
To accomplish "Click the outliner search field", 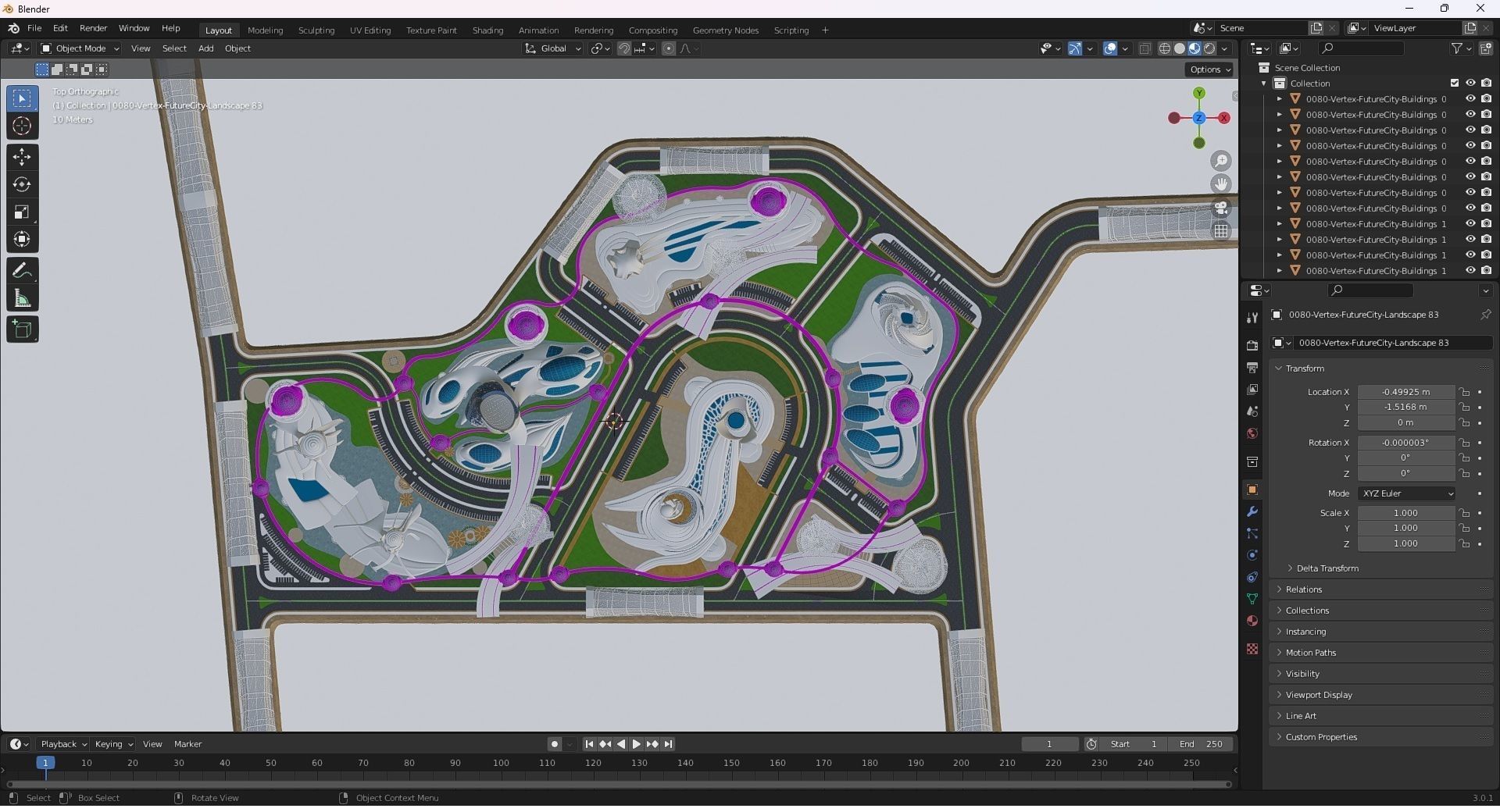I will pyautogui.click(x=1361, y=48).
